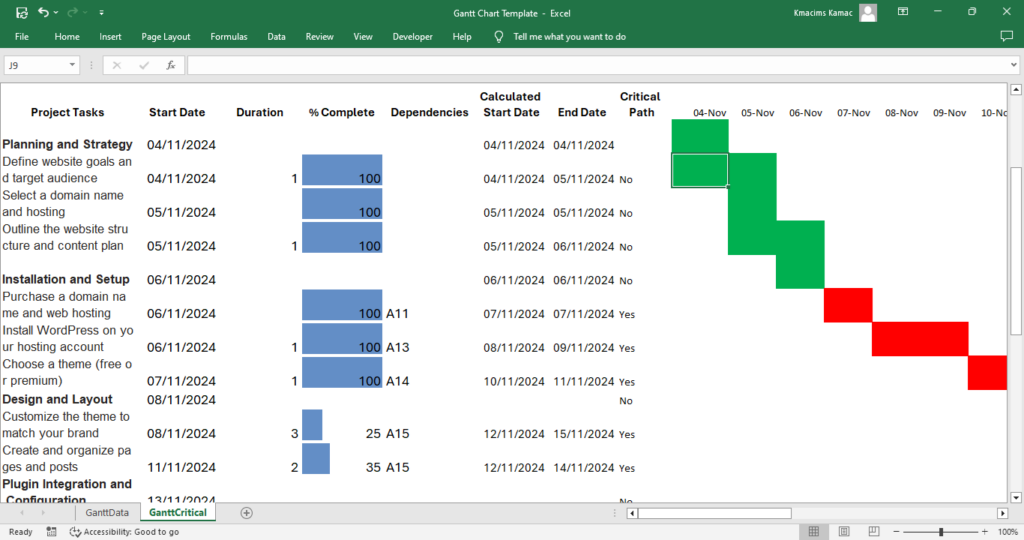Open Accessibility: Good to go checker
Image resolution: width=1024 pixels, height=540 pixels.
tap(124, 532)
